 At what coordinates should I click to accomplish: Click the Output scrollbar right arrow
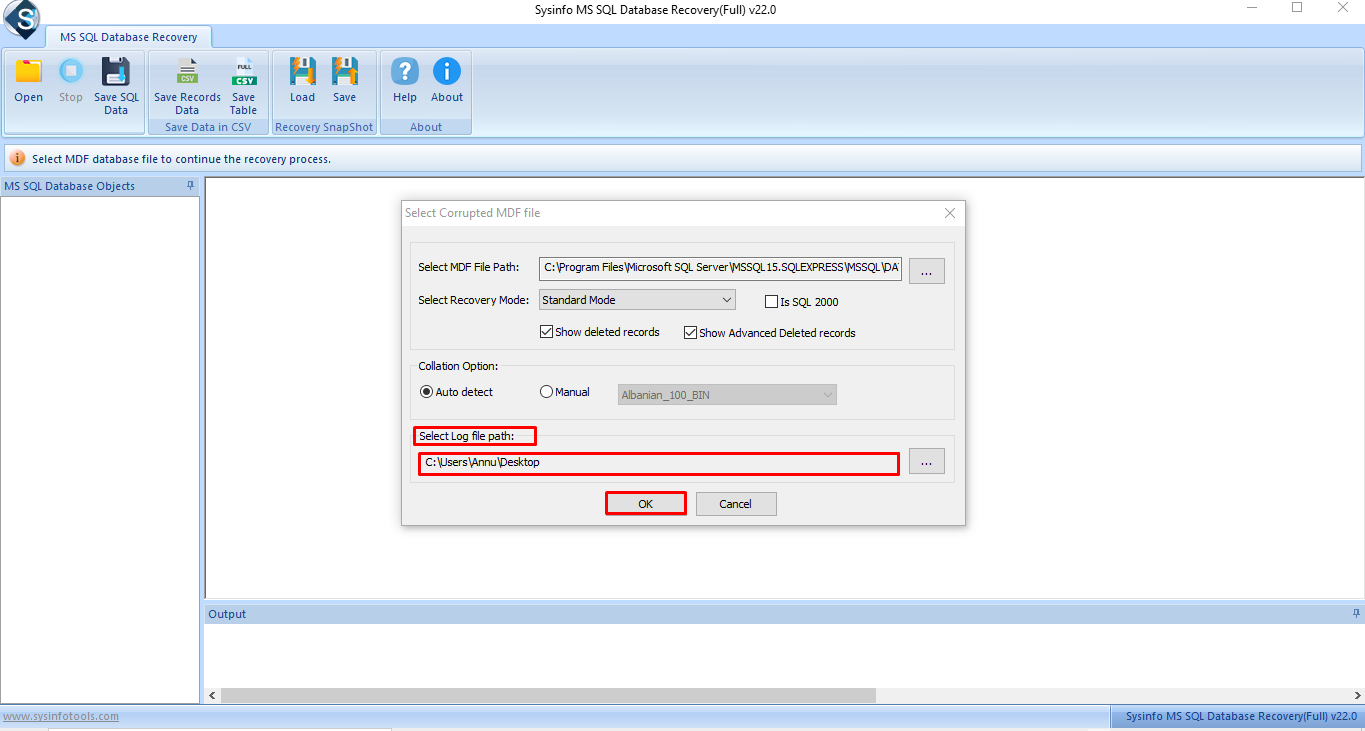coord(1357,695)
